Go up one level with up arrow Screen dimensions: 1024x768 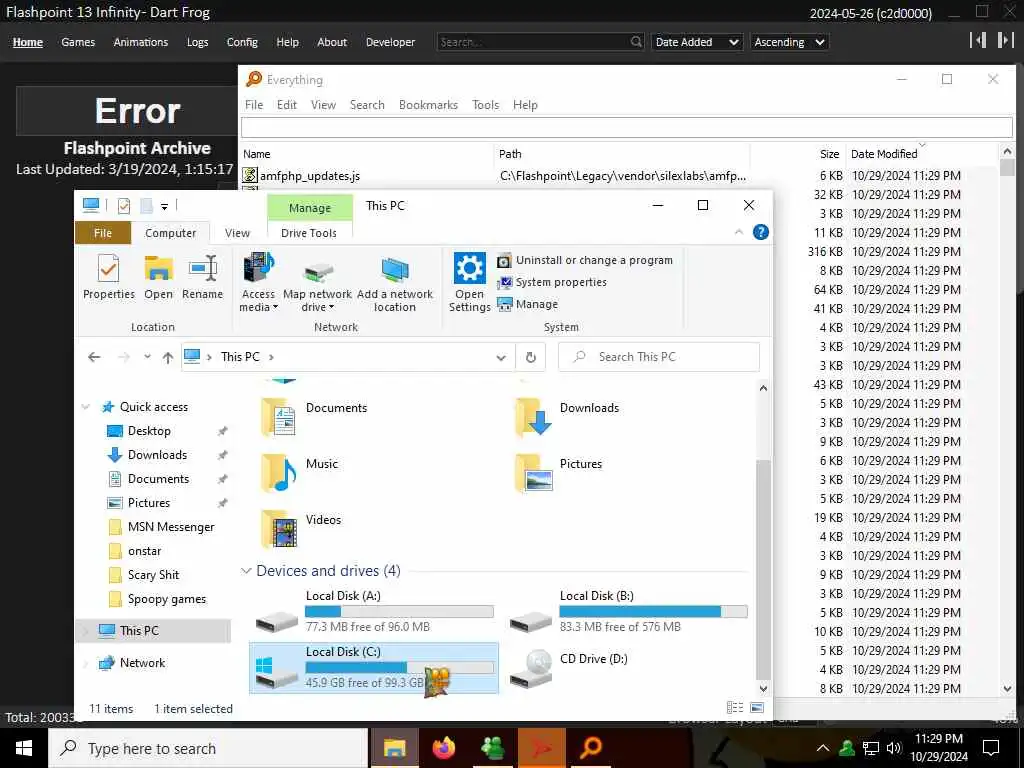tap(168, 357)
